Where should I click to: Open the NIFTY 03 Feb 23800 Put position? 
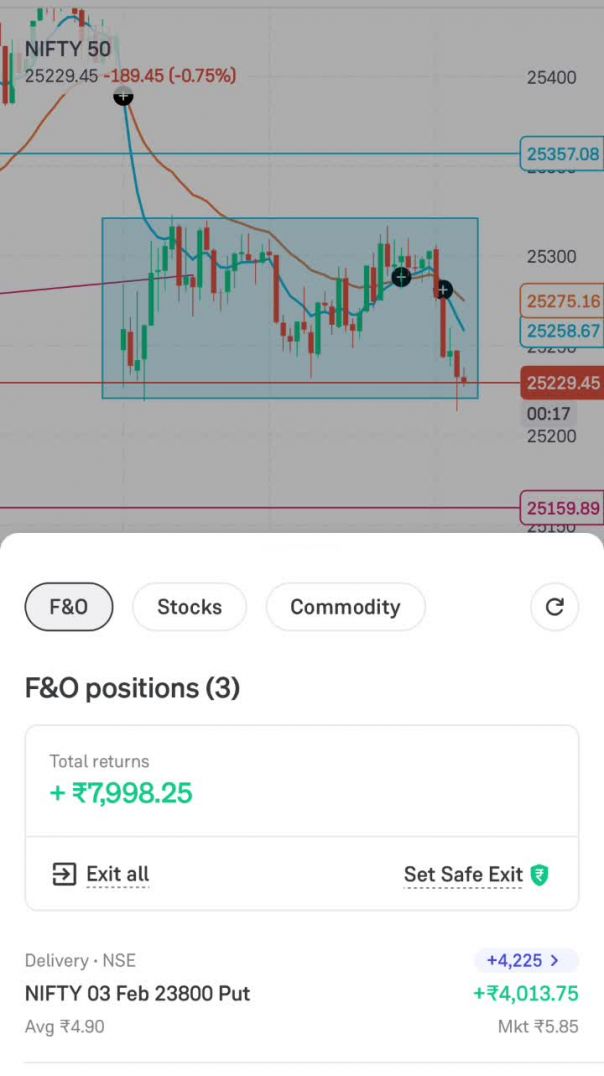137,993
